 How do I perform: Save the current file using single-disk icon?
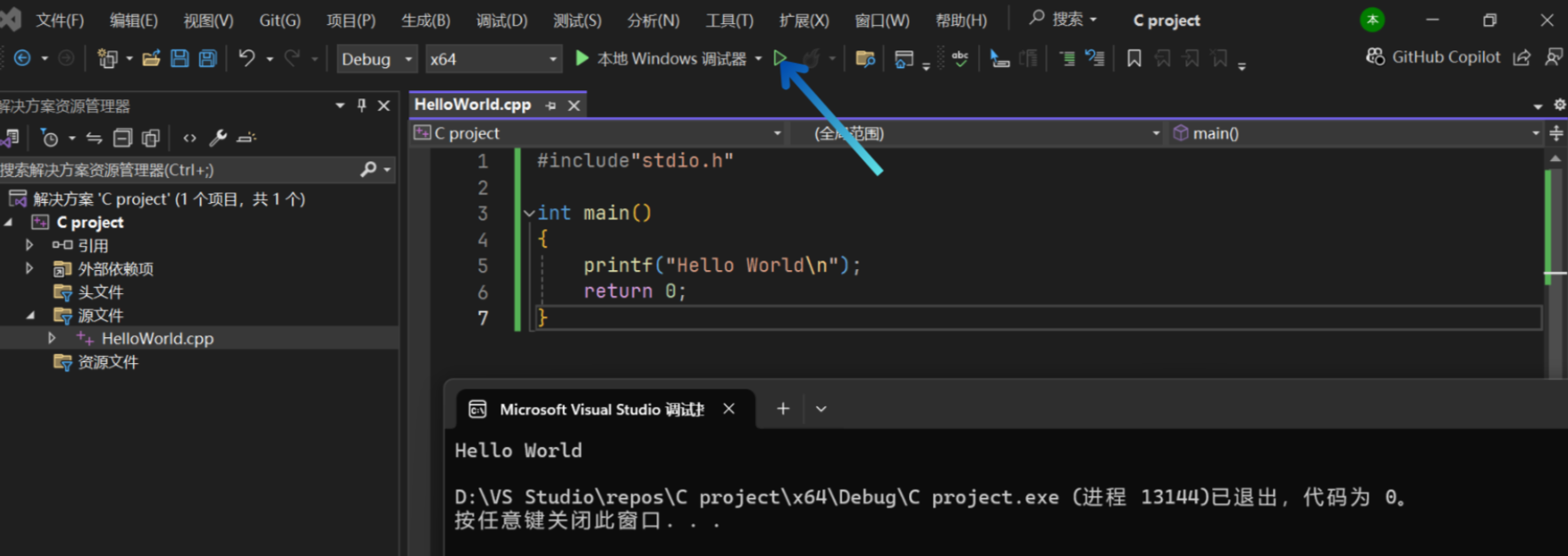point(180,58)
